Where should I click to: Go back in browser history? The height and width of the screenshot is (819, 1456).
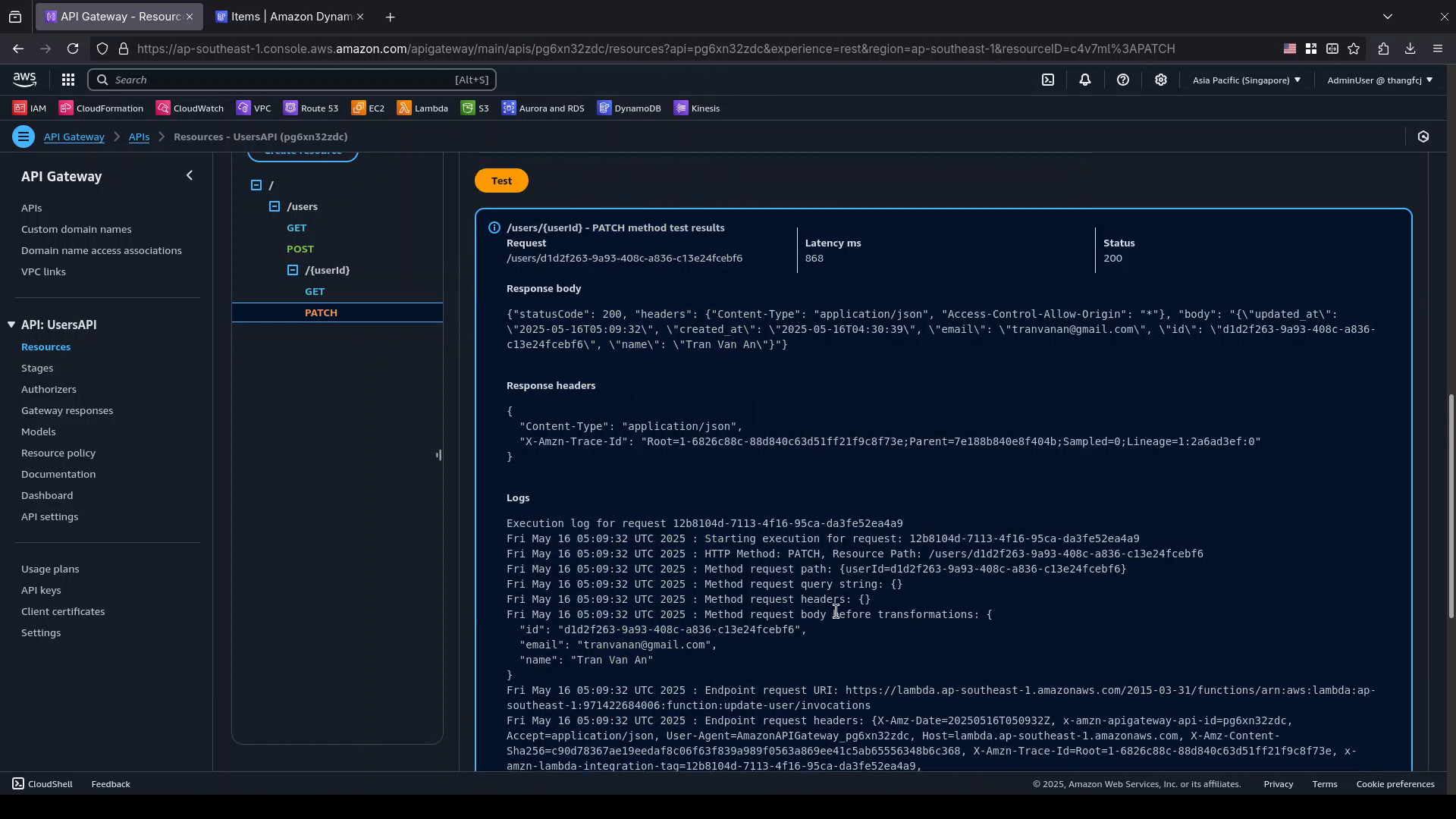pyautogui.click(x=17, y=49)
